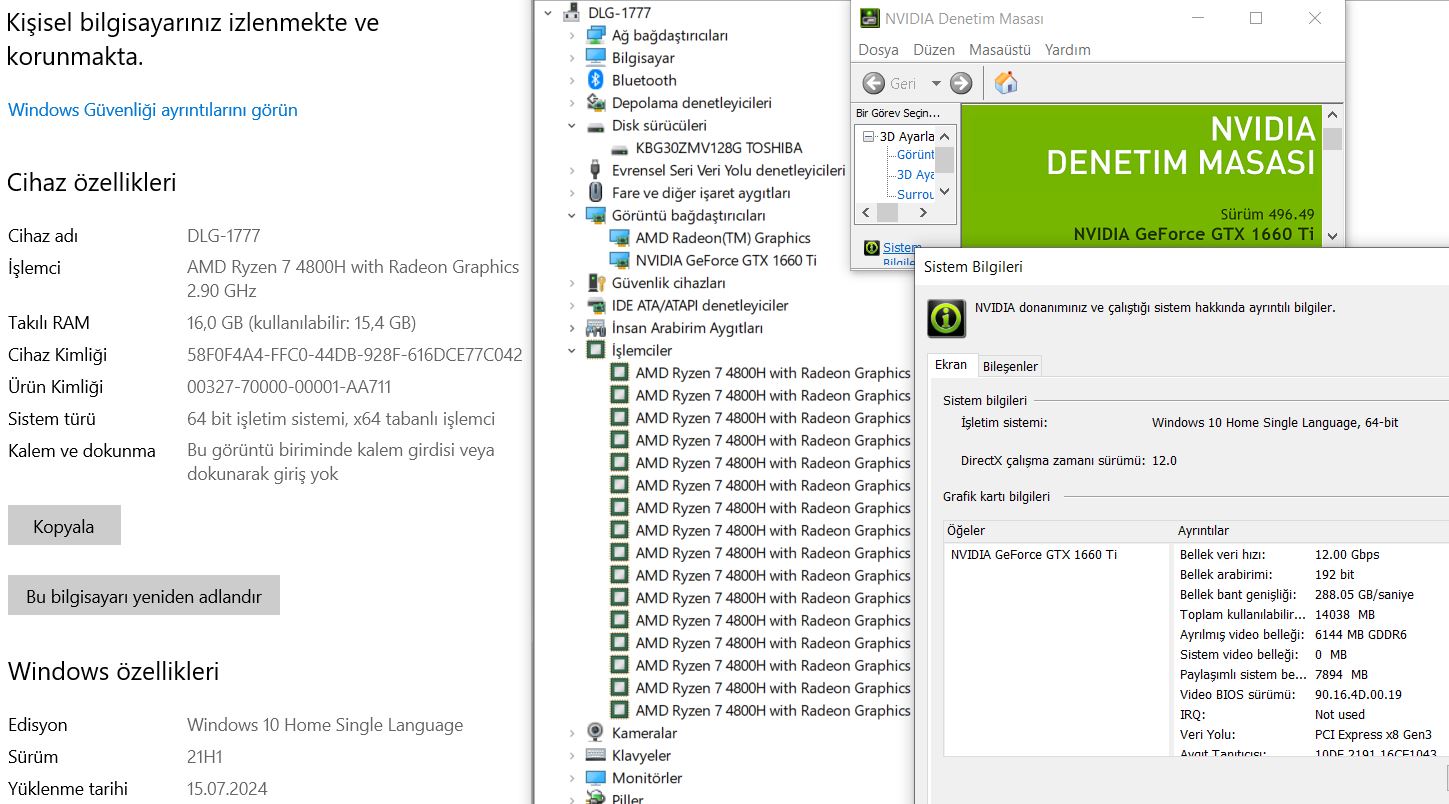Click the Ayrıntılar column header
The image size is (1449, 804).
(1204, 531)
